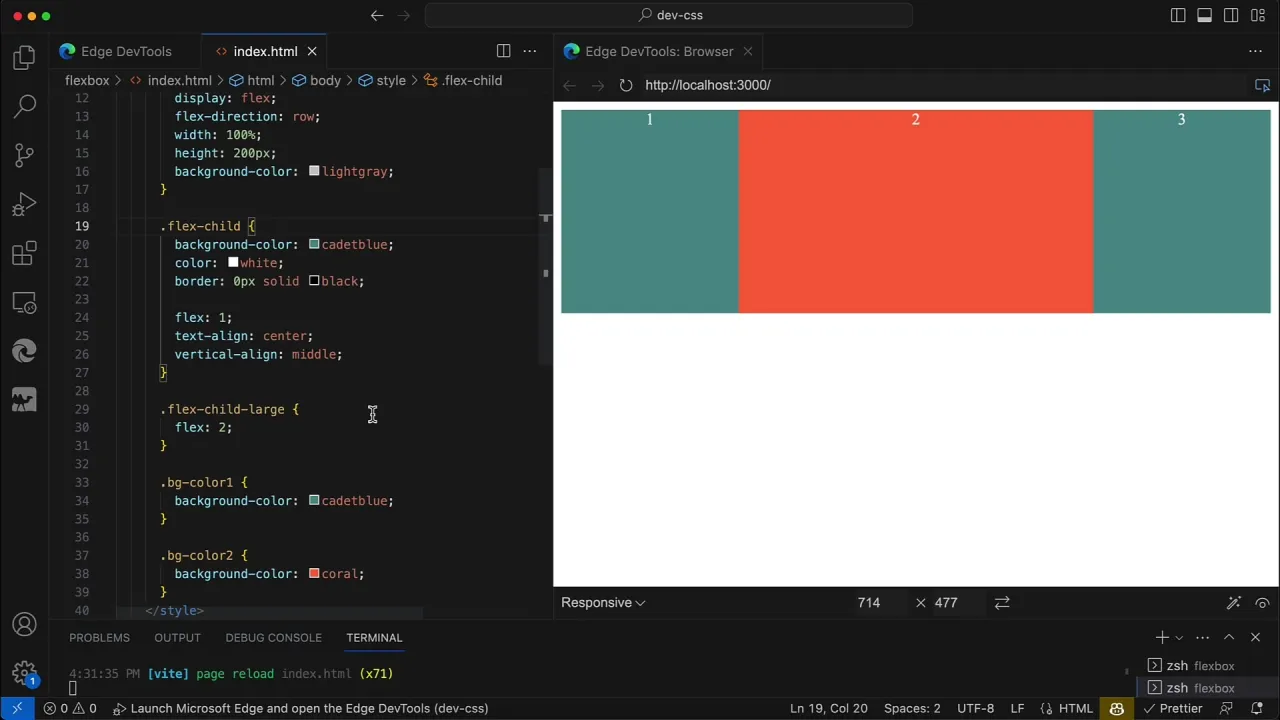Image resolution: width=1280 pixels, height=720 pixels.
Task: Select the Run and Debug icon
Action: click(x=24, y=205)
